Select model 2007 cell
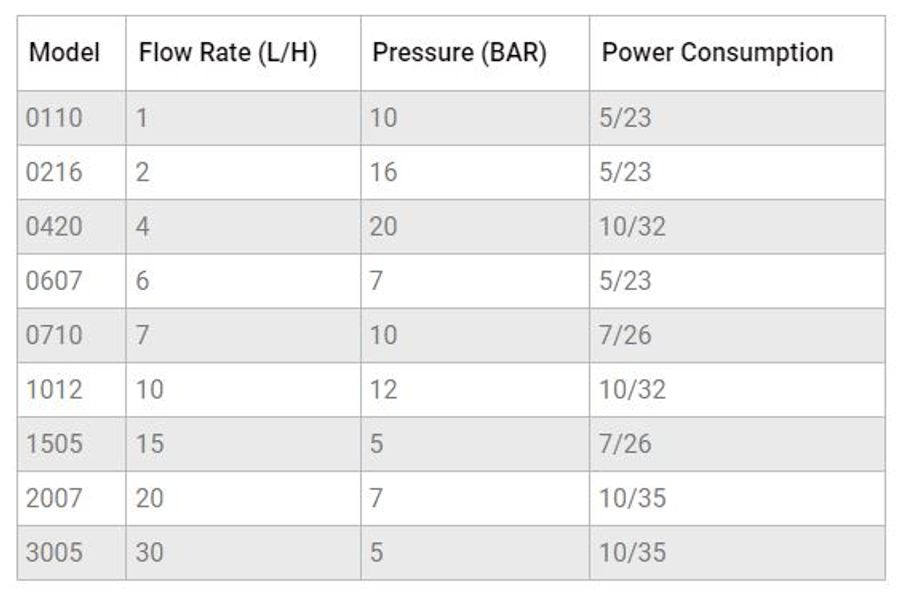 (54, 498)
